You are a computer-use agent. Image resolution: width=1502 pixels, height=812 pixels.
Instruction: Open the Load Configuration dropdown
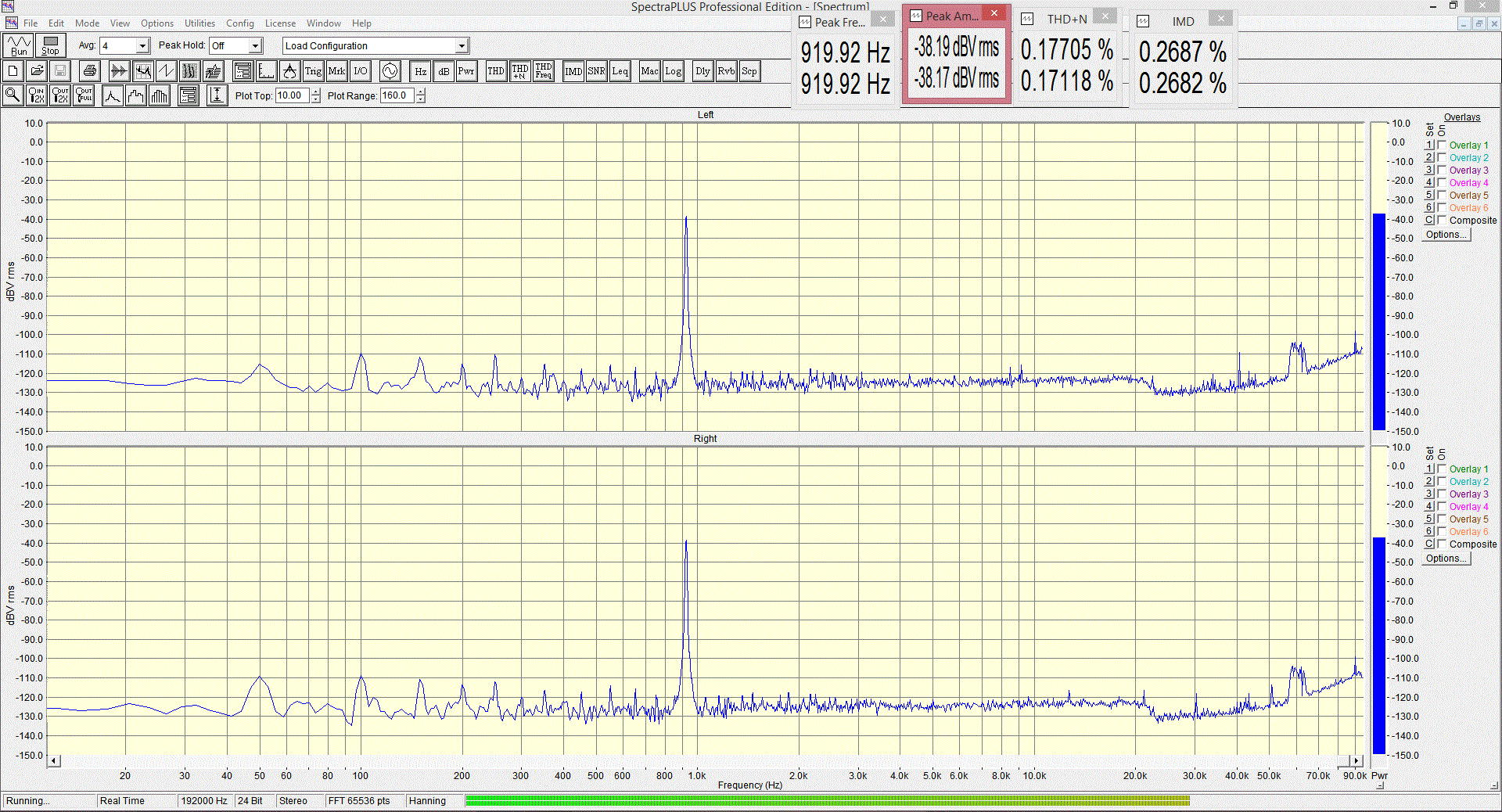click(x=462, y=46)
